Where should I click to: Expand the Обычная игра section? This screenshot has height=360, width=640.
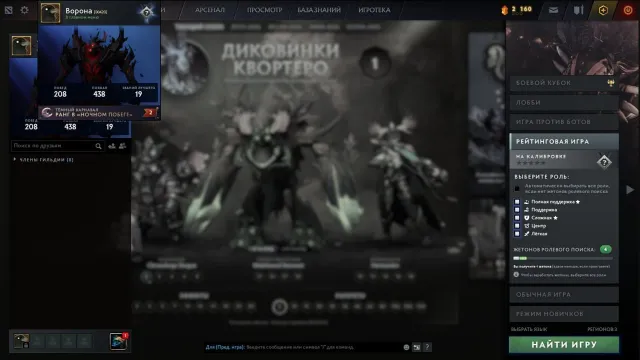click(x=564, y=294)
